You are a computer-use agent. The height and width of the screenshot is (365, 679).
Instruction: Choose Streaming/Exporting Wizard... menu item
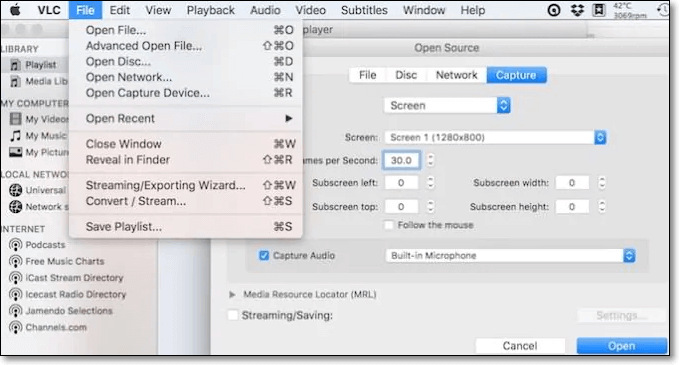[x=185, y=185]
